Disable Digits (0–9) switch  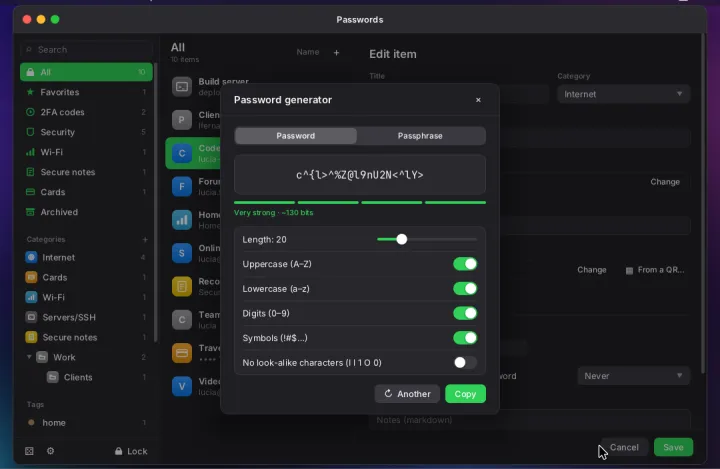tap(465, 313)
